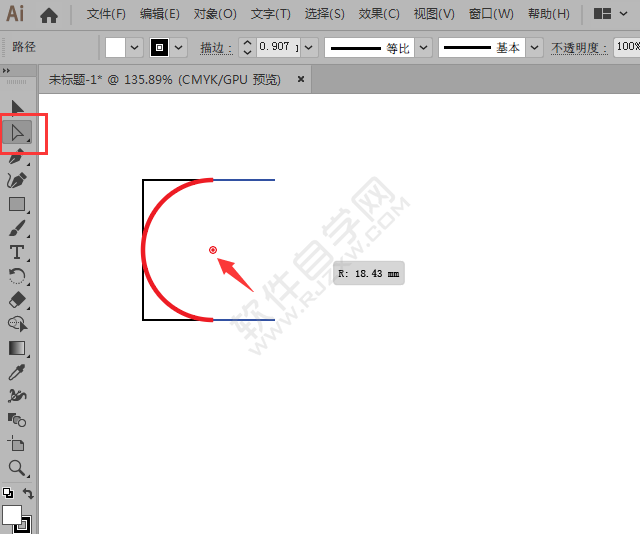Click the 不透明度 opacity link

pyautogui.click(x=578, y=47)
